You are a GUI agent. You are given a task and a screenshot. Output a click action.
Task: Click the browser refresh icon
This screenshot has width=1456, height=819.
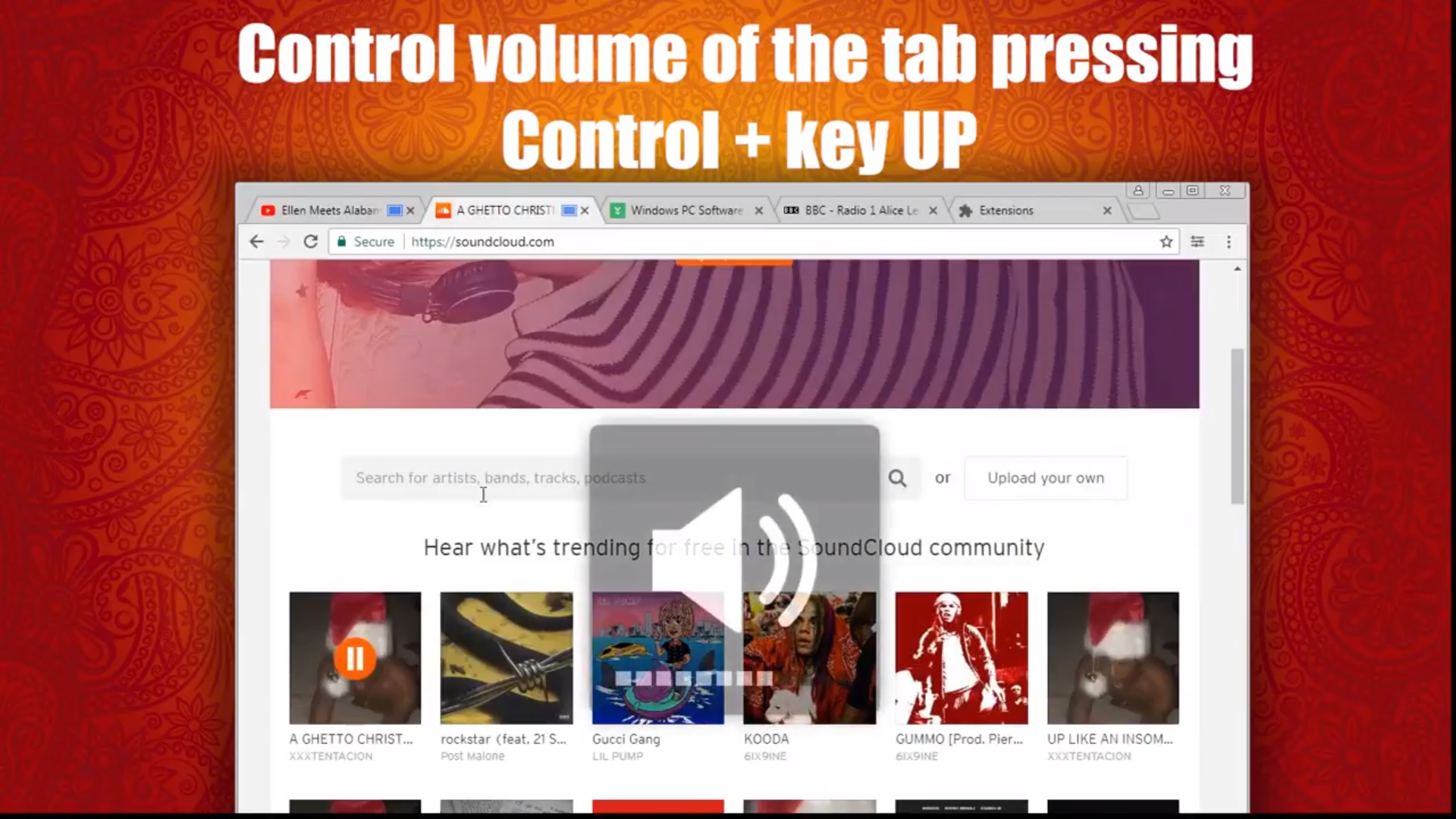pyautogui.click(x=310, y=241)
